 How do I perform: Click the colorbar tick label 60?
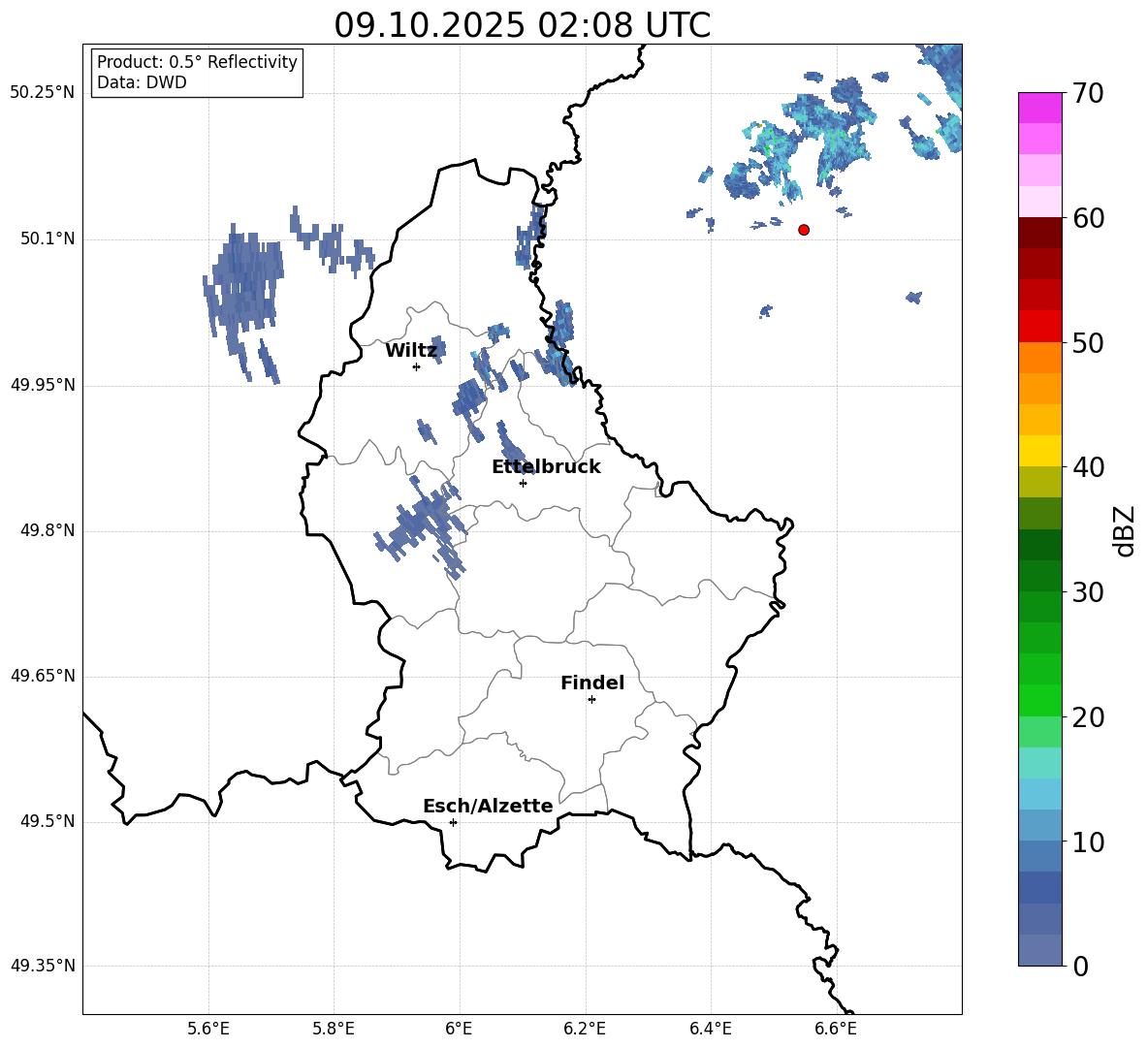coord(1088,218)
